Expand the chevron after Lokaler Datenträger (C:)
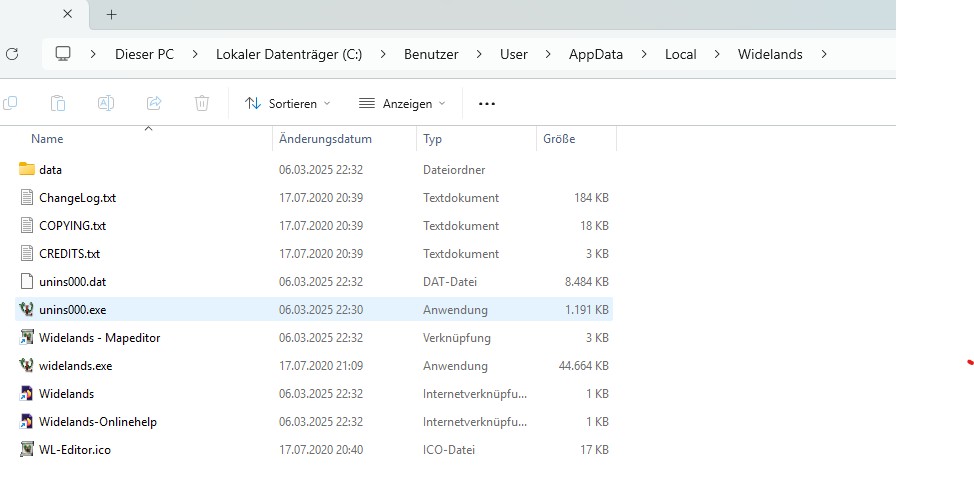 tap(383, 55)
